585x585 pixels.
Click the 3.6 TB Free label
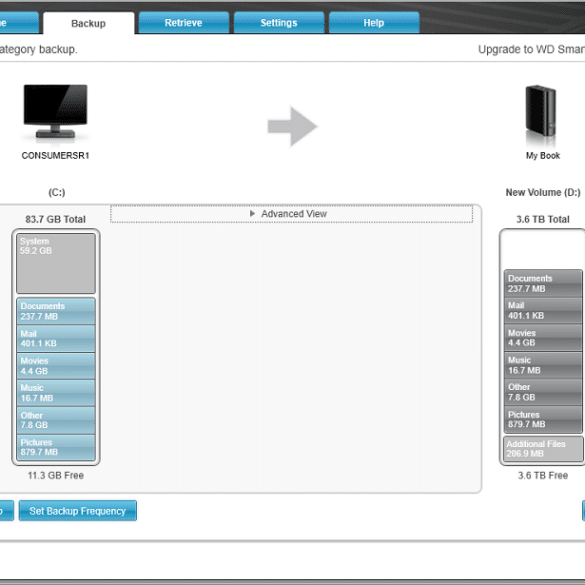point(543,475)
